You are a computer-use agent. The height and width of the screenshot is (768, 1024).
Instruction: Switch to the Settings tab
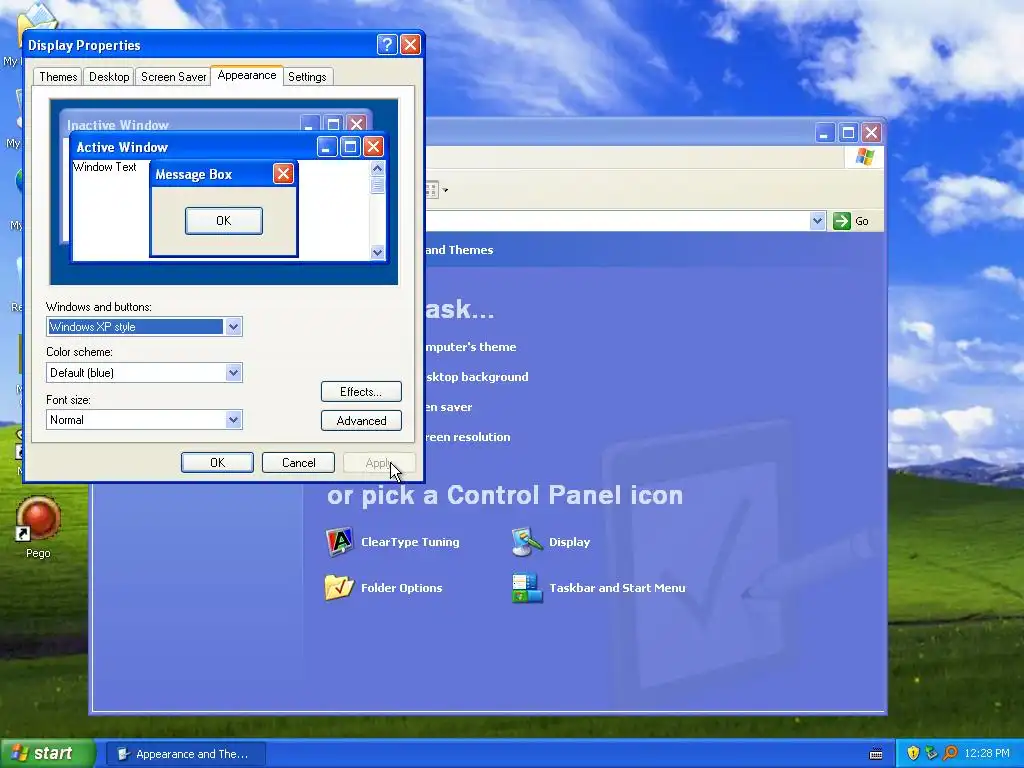[x=307, y=77]
